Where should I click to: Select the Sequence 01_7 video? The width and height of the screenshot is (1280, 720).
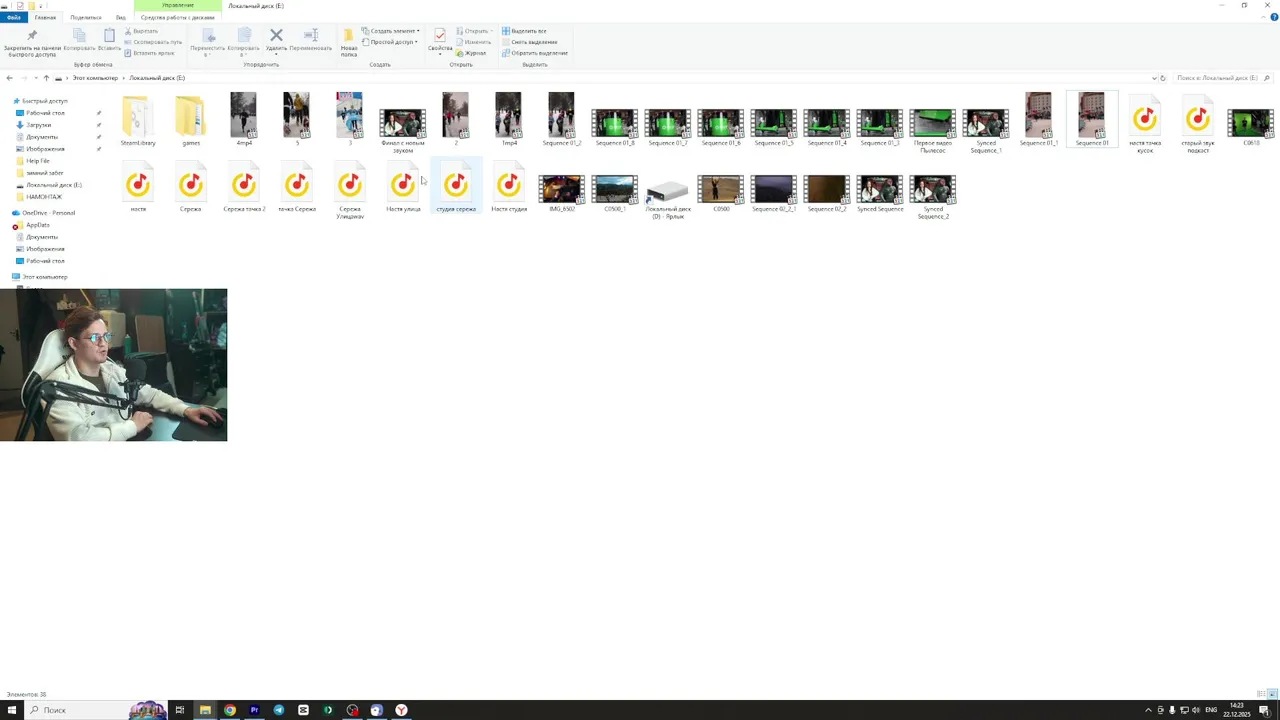[x=667, y=127]
